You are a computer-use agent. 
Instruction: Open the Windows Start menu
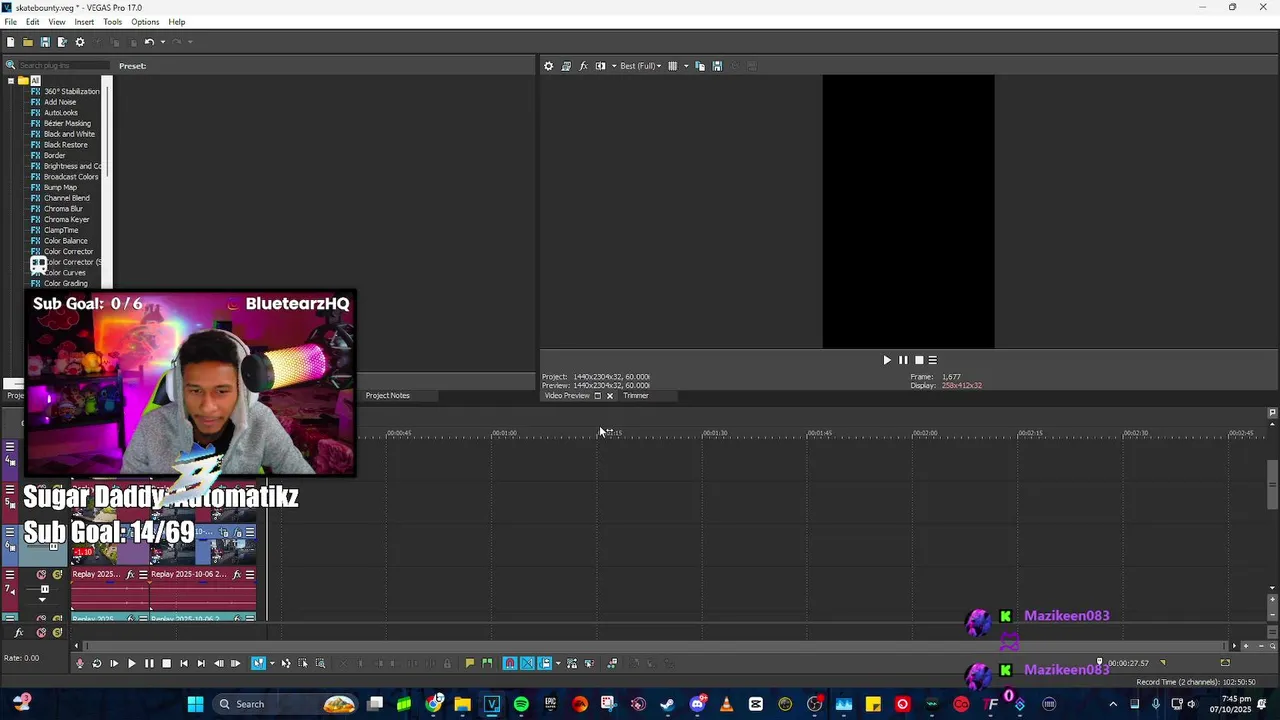(196, 704)
